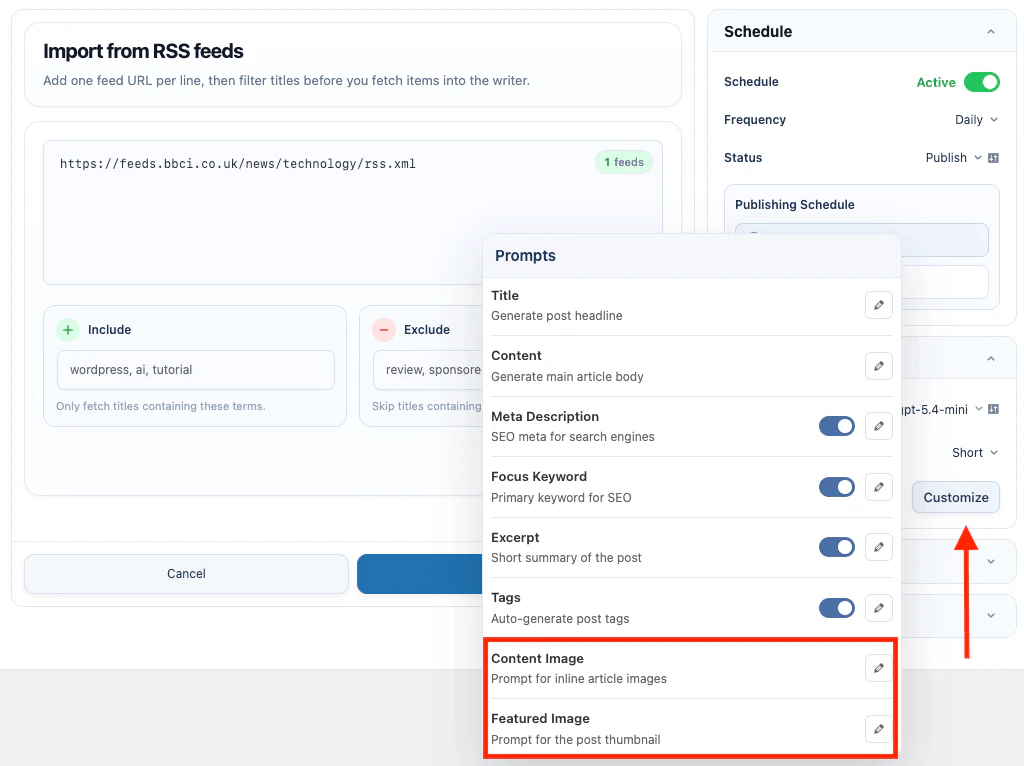Click 'Only fetch titles containing these terms.' text
This screenshot has height=766, width=1024.
[x=161, y=406]
